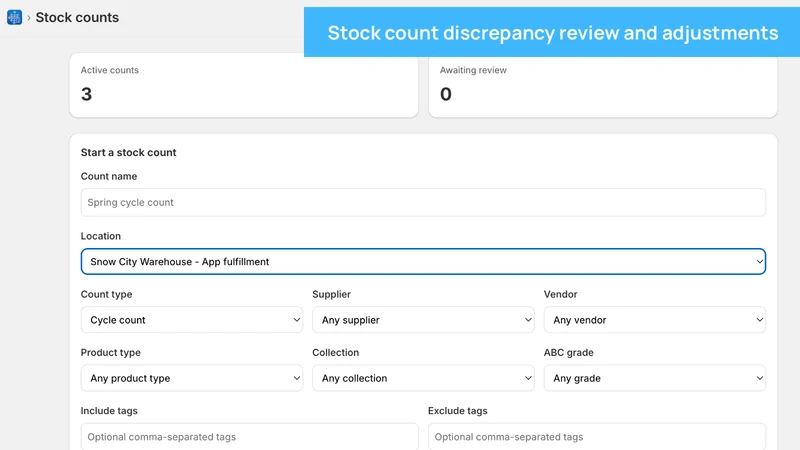Focus the Count name input field
The height and width of the screenshot is (450, 800).
click(423, 203)
